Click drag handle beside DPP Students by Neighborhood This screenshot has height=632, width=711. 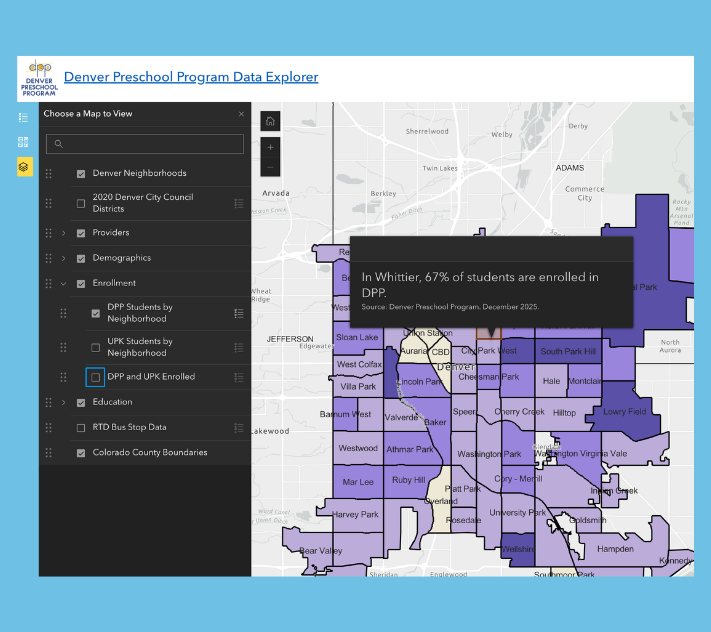pos(63,313)
